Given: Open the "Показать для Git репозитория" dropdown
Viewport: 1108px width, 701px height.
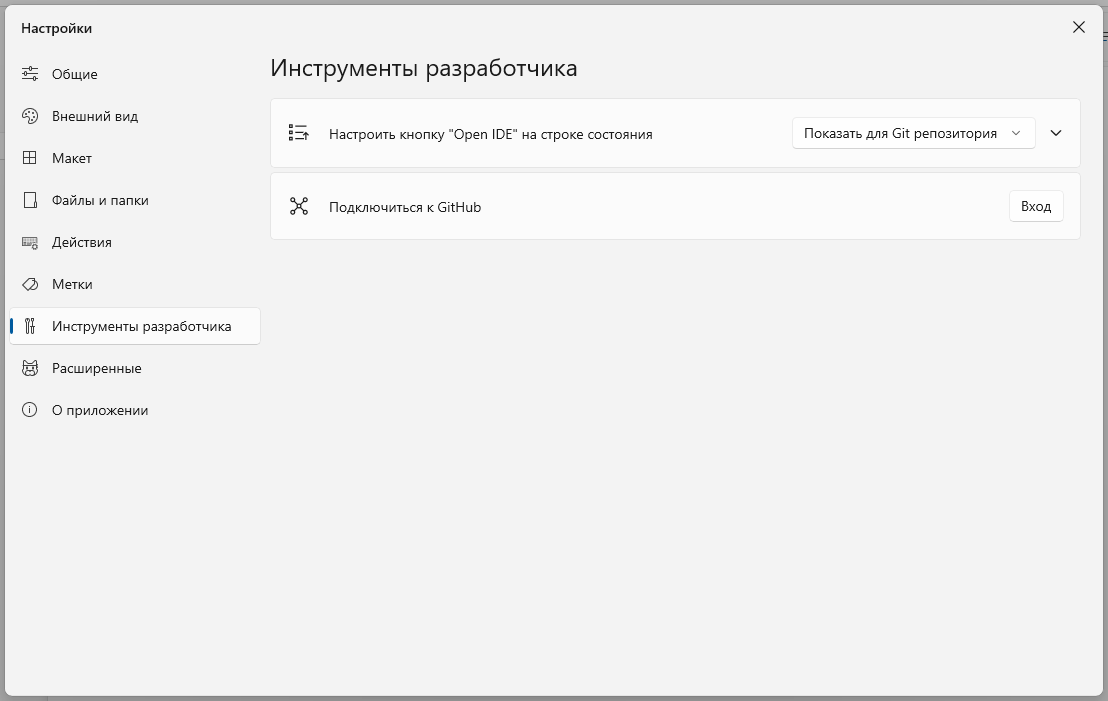Looking at the screenshot, I should click(913, 134).
